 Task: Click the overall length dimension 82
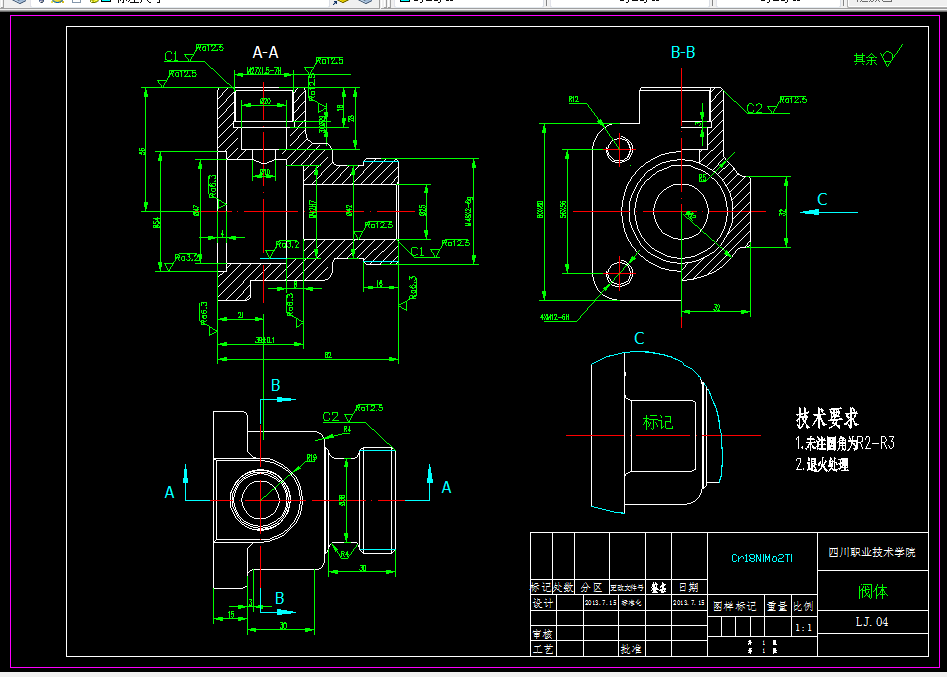328,355
